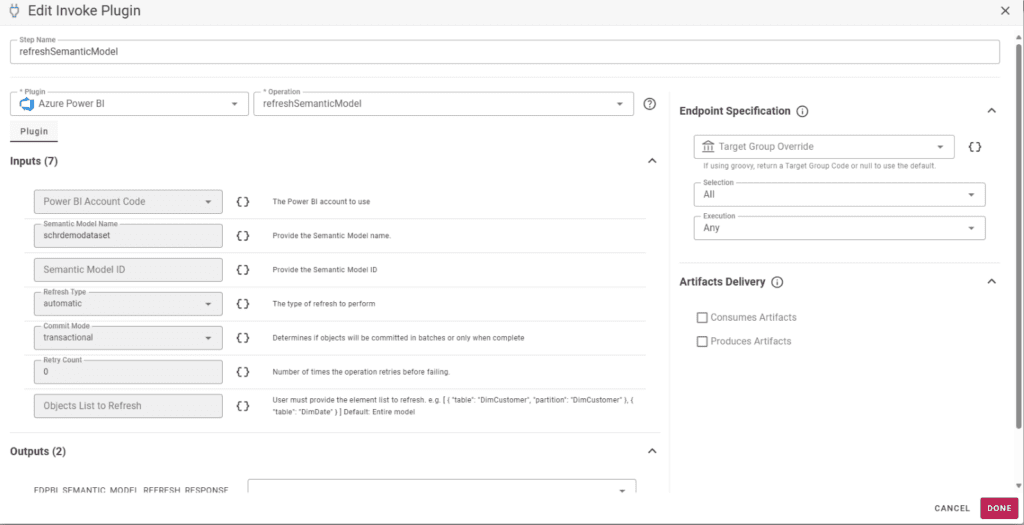Open the Execution dropdown set to Any
Screen dimensions: 1024x525
pos(839,228)
